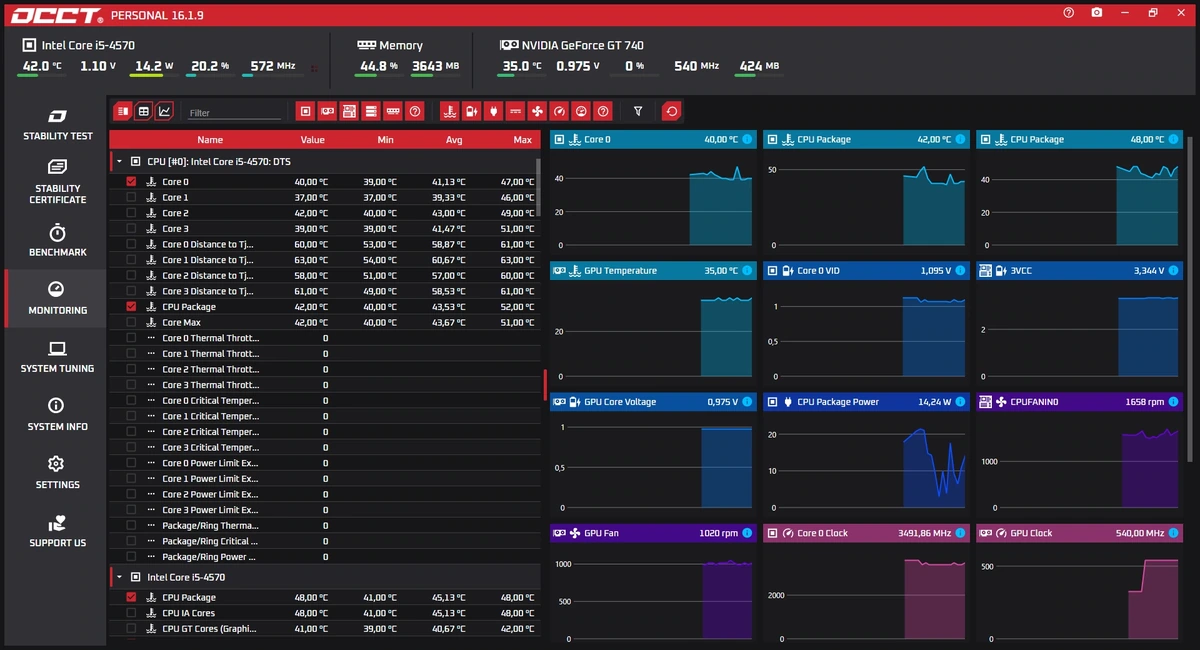Image resolution: width=1200 pixels, height=650 pixels.
Task: Check the Core Max sensor checkbox
Action: (x=131, y=322)
